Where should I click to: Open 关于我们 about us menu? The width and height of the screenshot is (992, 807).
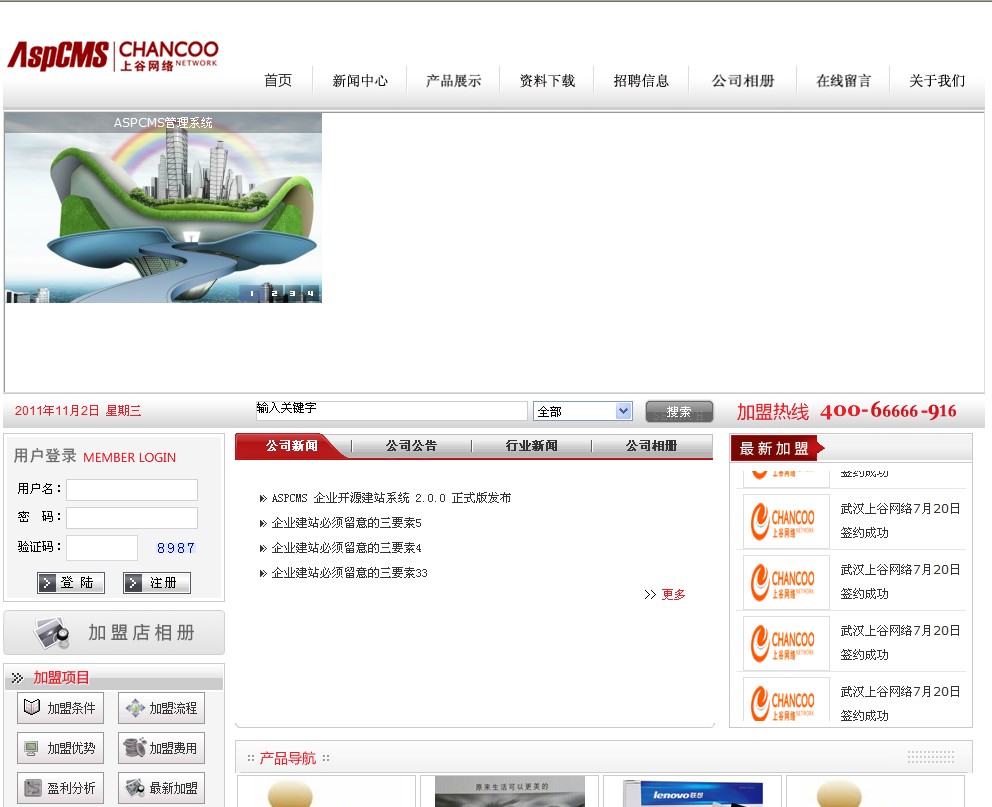point(937,80)
